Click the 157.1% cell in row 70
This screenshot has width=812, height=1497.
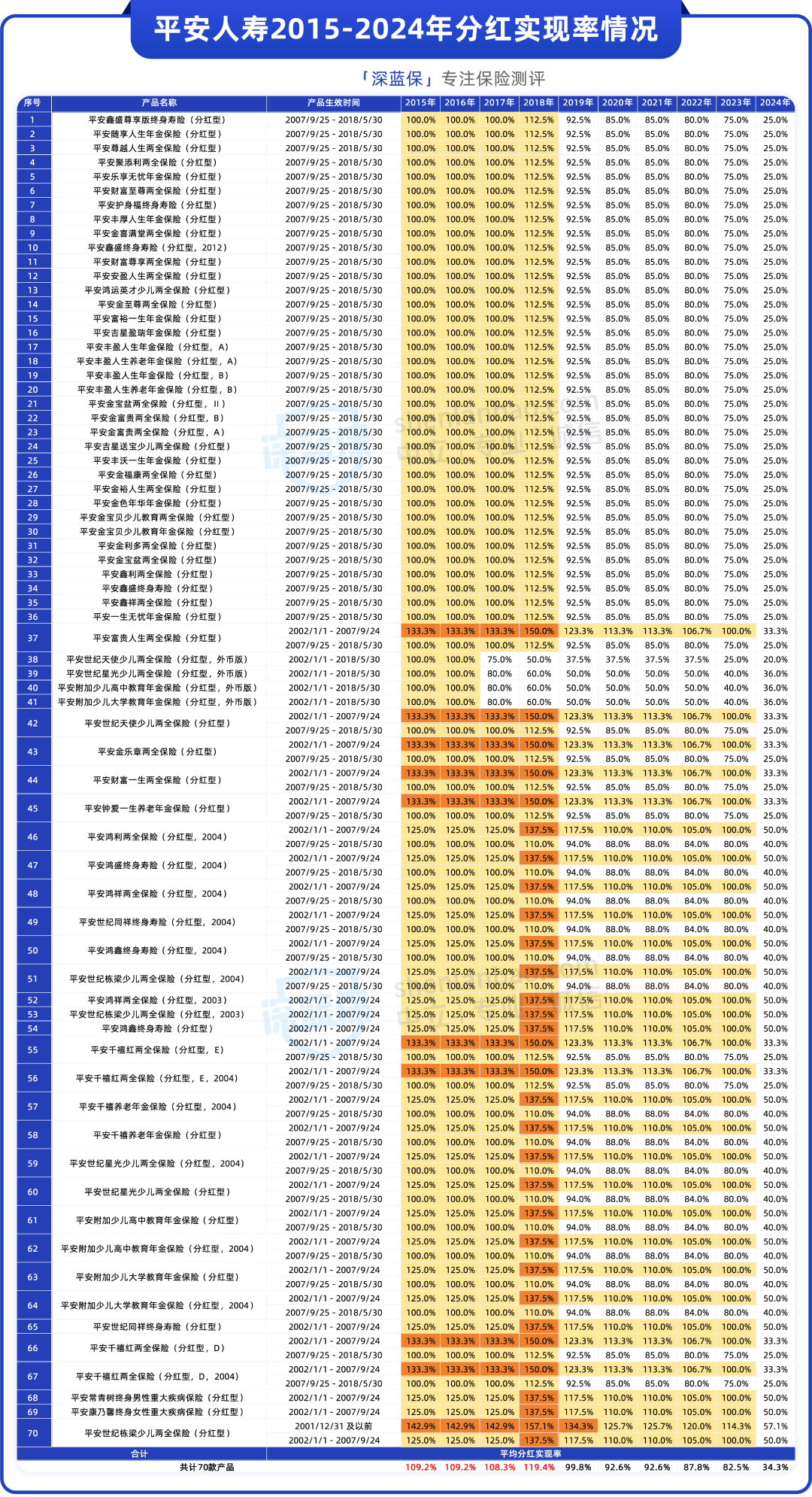coord(539,1426)
